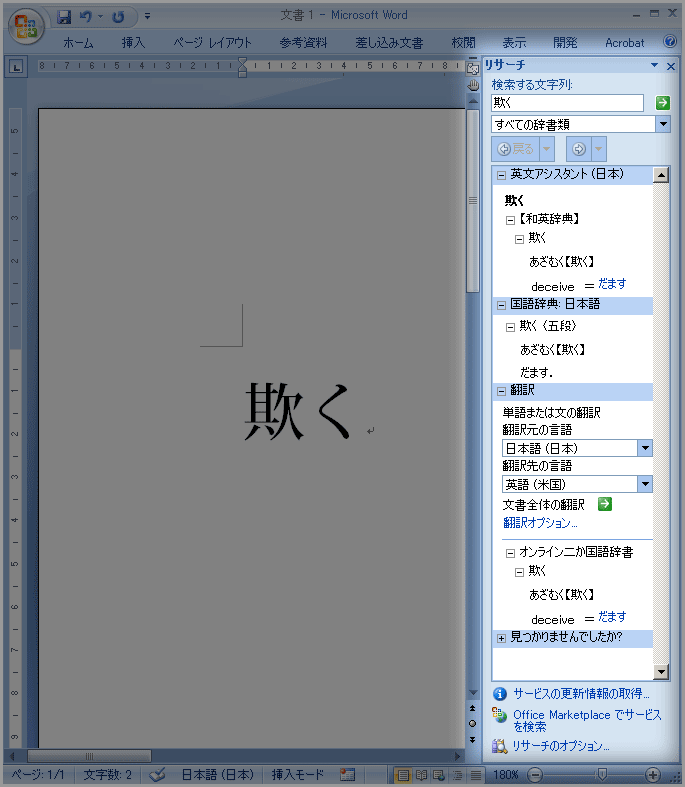The image size is (685, 787).
Task: Follow the だます link in online dictionary
Action: [x=612, y=617]
